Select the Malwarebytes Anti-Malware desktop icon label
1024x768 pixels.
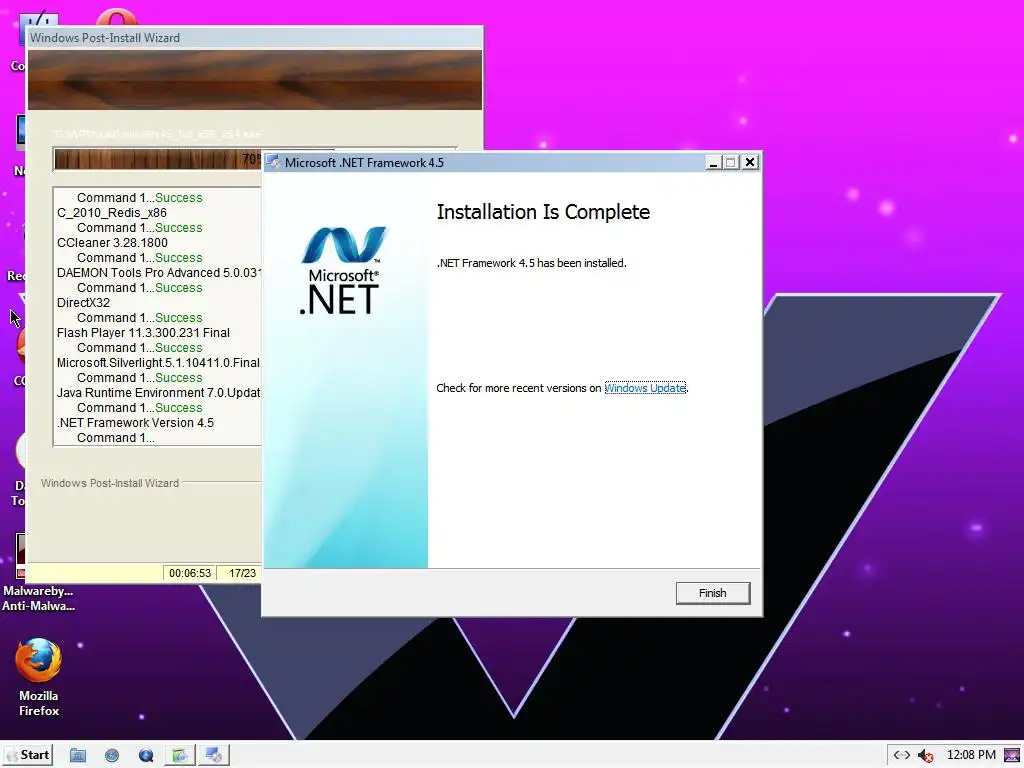click(x=38, y=598)
